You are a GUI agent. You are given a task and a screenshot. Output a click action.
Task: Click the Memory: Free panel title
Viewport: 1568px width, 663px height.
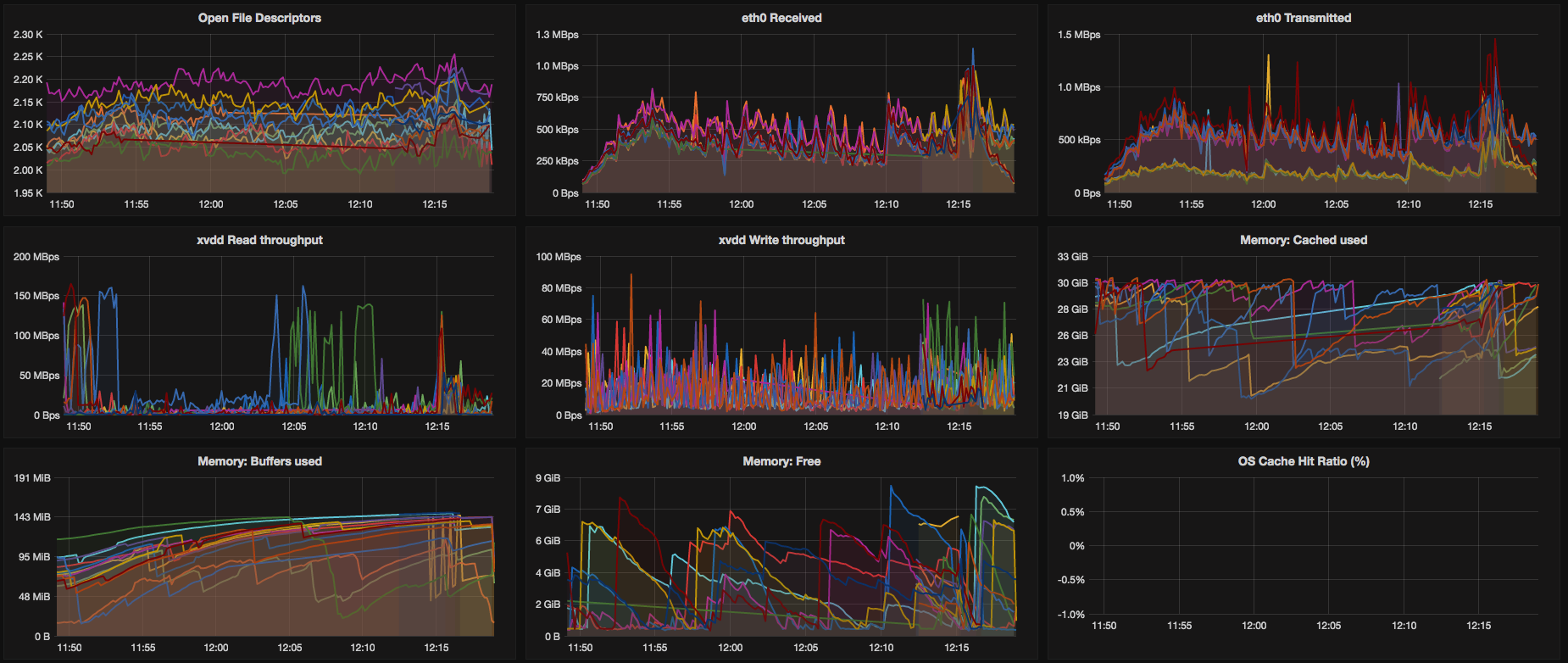781,461
